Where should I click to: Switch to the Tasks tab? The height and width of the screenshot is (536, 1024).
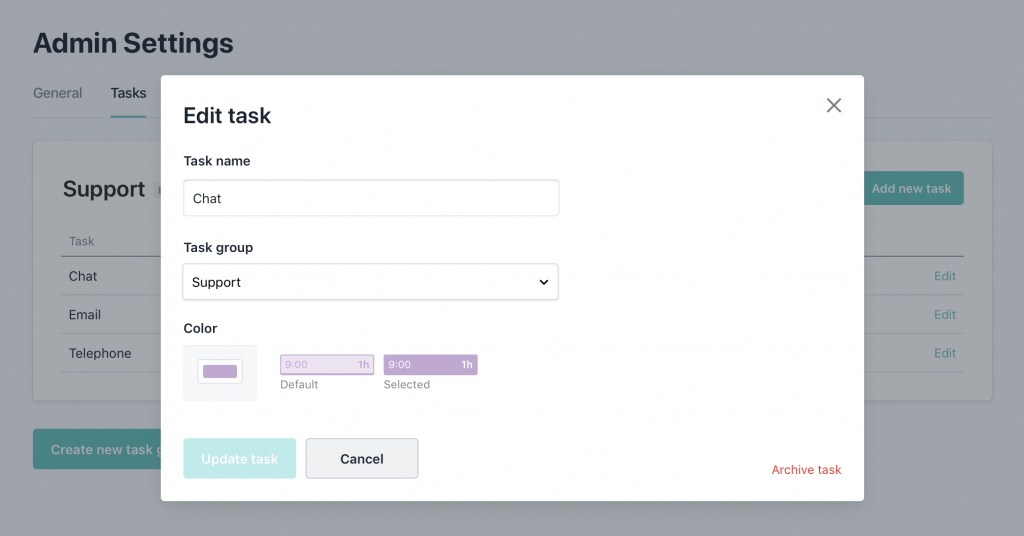128,93
